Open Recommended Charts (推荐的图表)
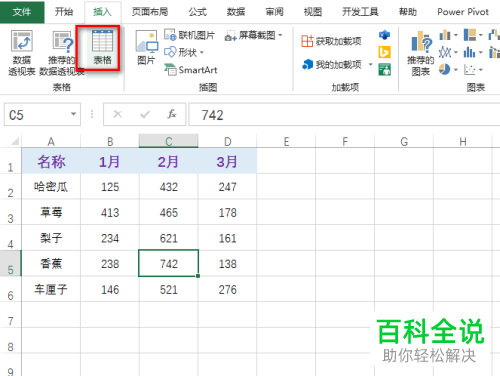 click(x=421, y=53)
